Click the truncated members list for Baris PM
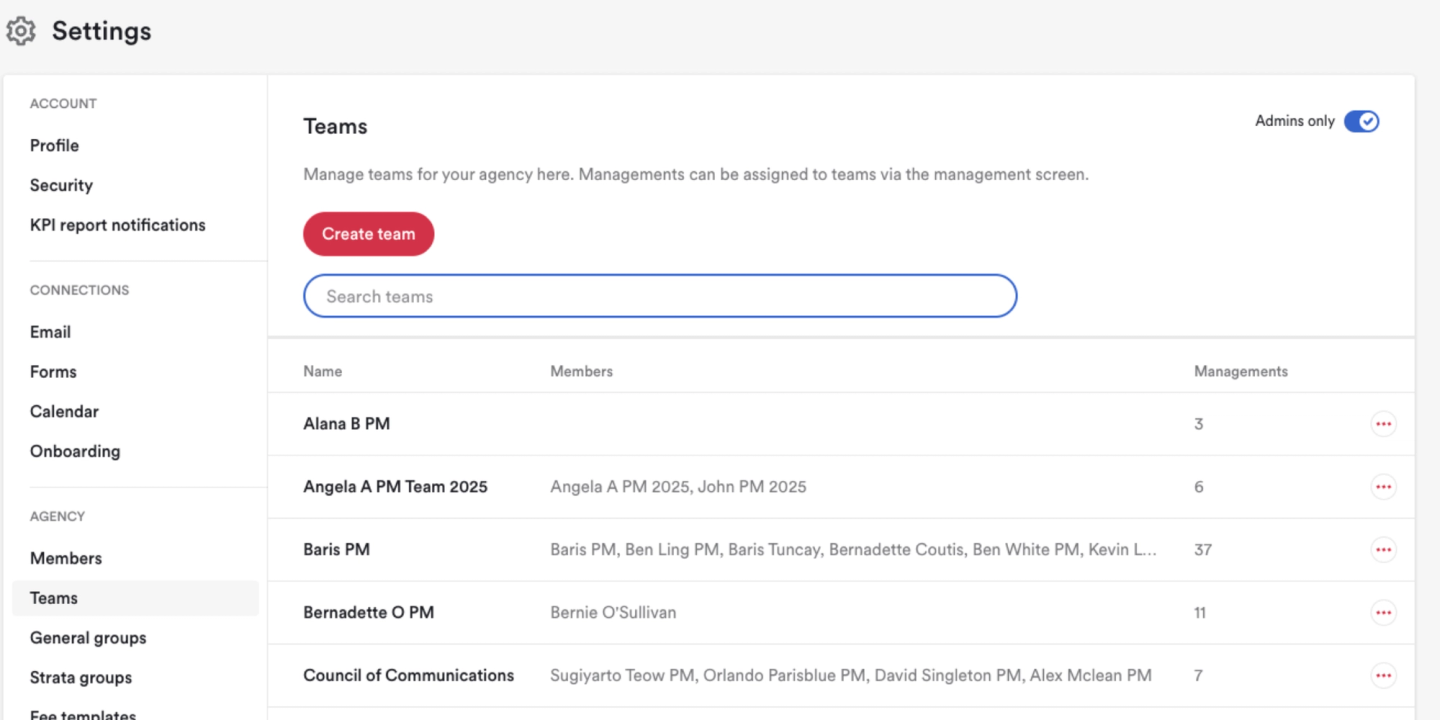This screenshot has width=1440, height=720. tap(853, 550)
